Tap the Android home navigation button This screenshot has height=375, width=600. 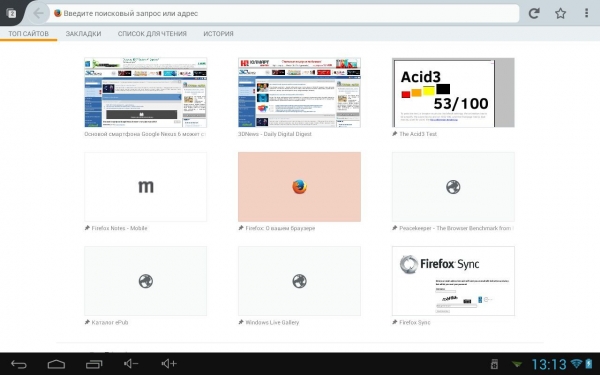(x=56, y=364)
